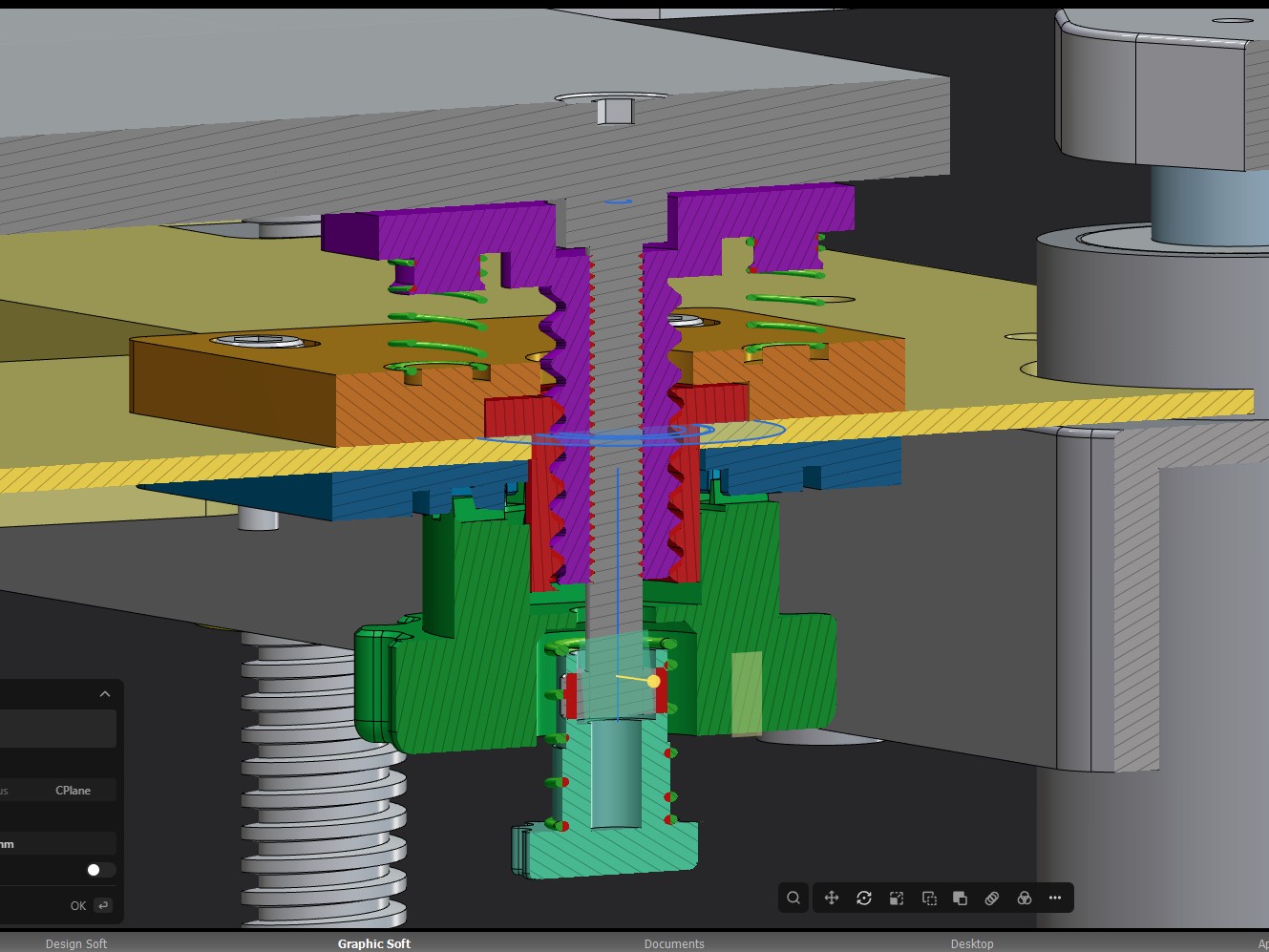Open the more options ellipsis menu

[1055, 898]
